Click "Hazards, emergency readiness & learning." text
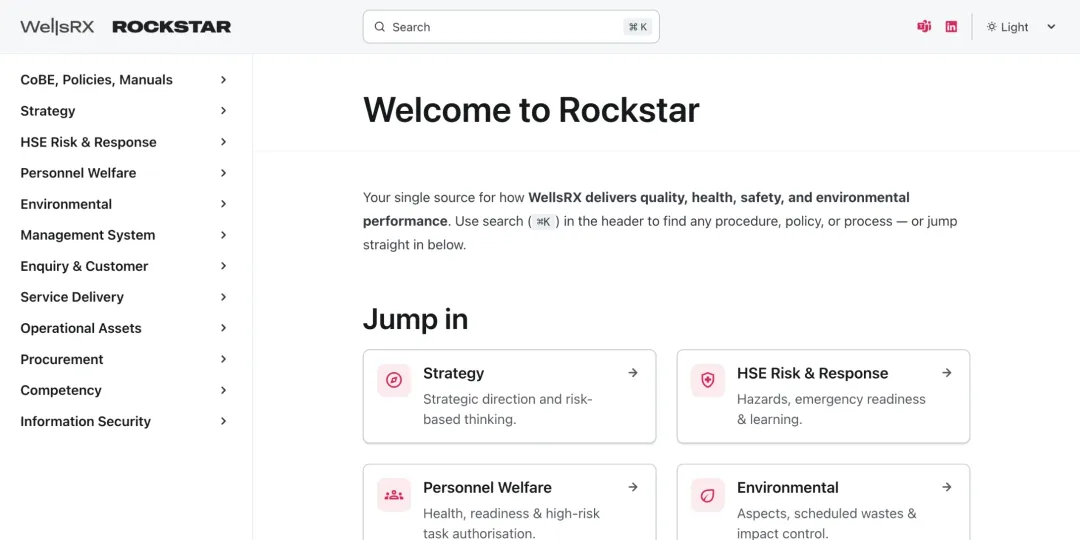The height and width of the screenshot is (540, 1080). point(831,409)
